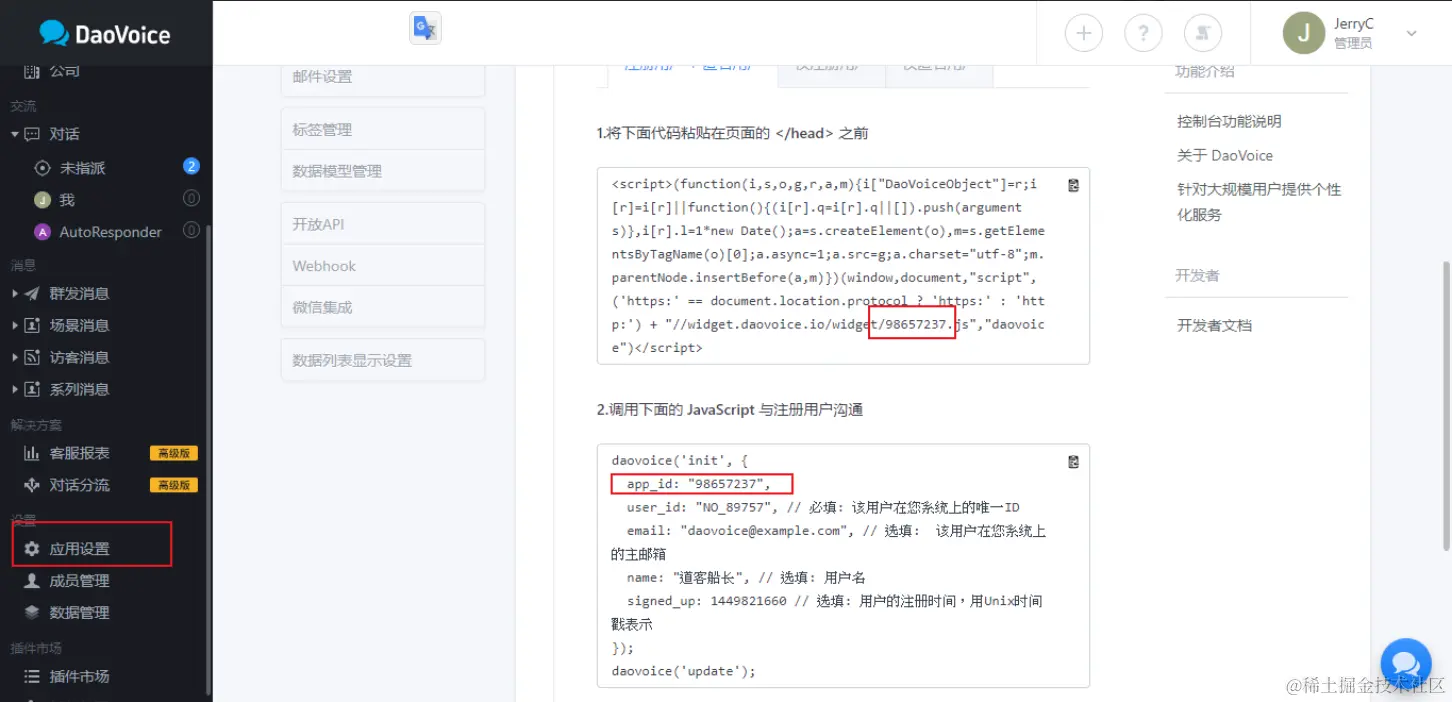
Task: Select AutoResponder conversations
Action: pos(111,232)
